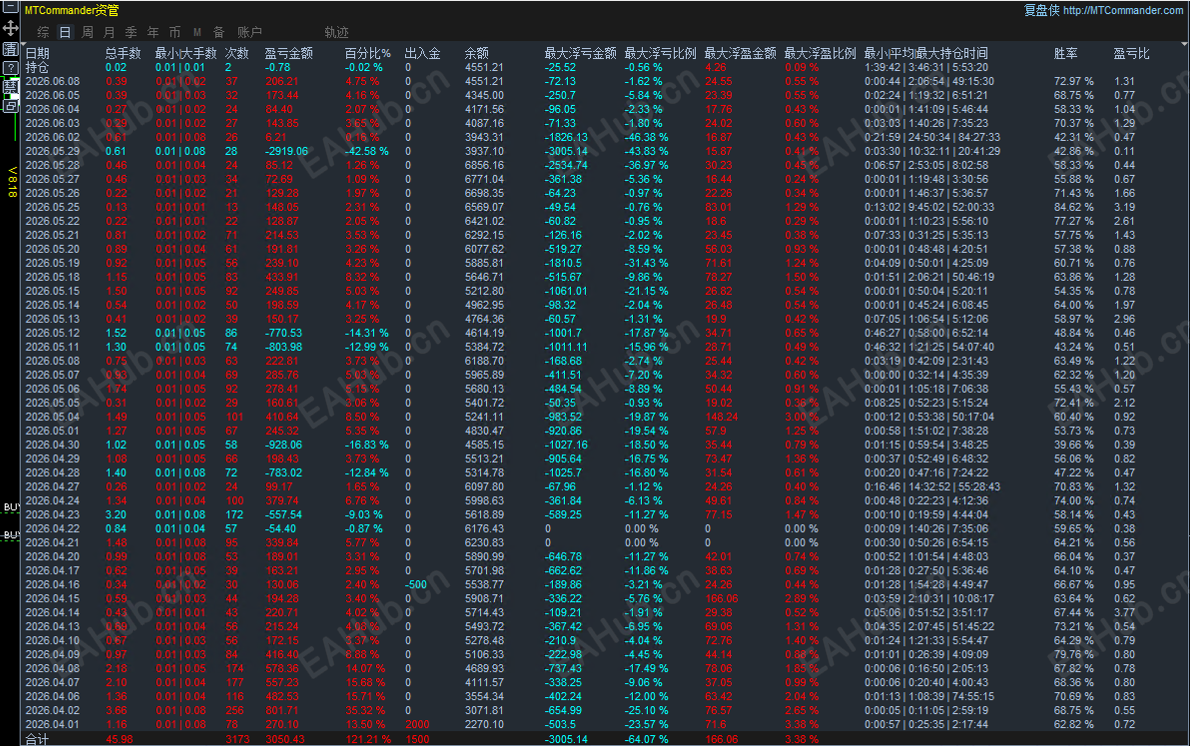Click the MTCommander资管 title text
The height and width of the screenshot is (746, 1190).
tap(71, 11)
